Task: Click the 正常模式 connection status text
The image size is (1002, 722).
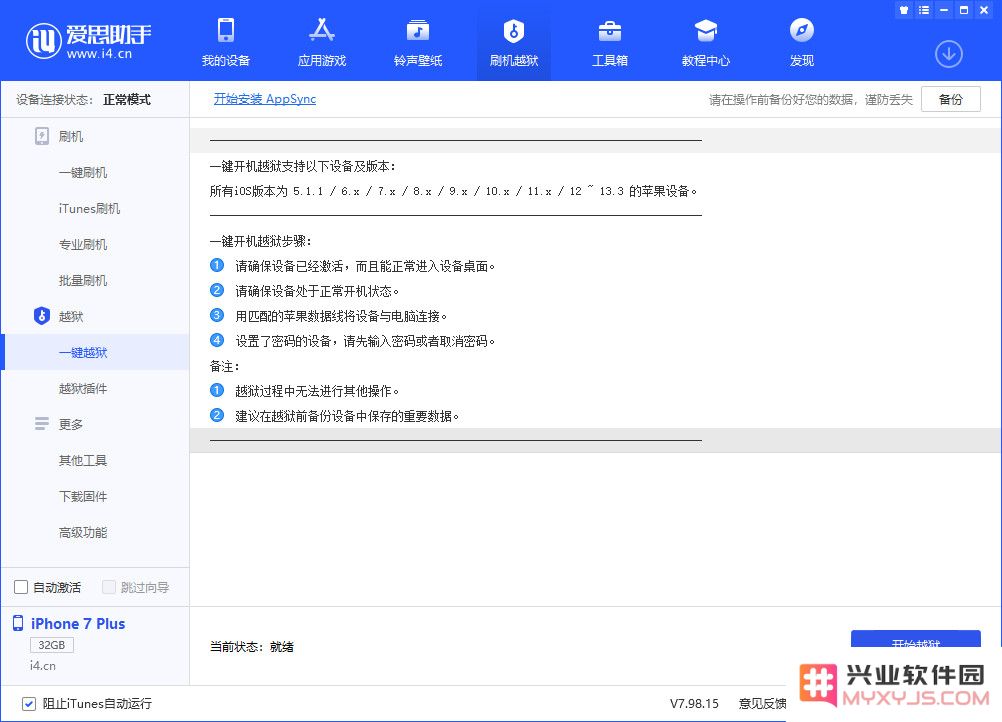Action: tap(127, 100)
